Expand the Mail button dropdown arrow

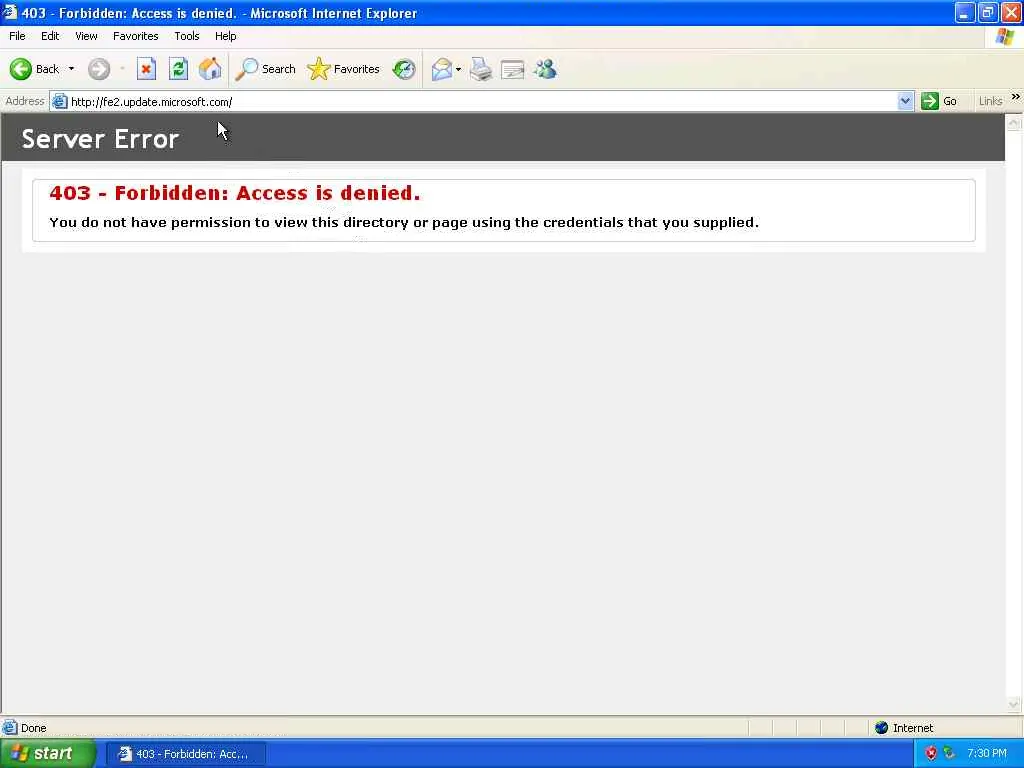tap(458, 69)
